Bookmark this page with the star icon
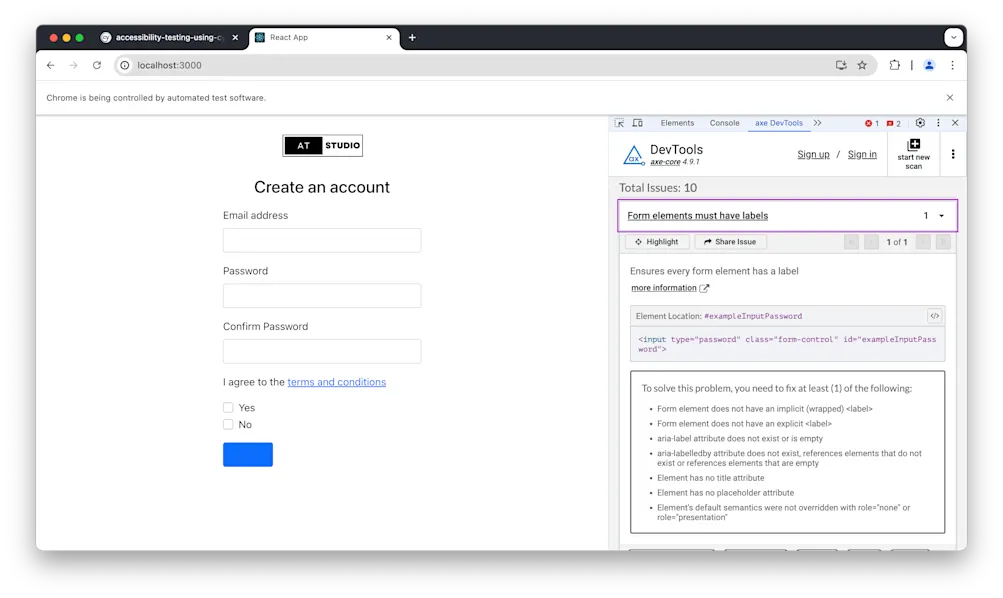The image size is (1003, 598). point(862,65)
